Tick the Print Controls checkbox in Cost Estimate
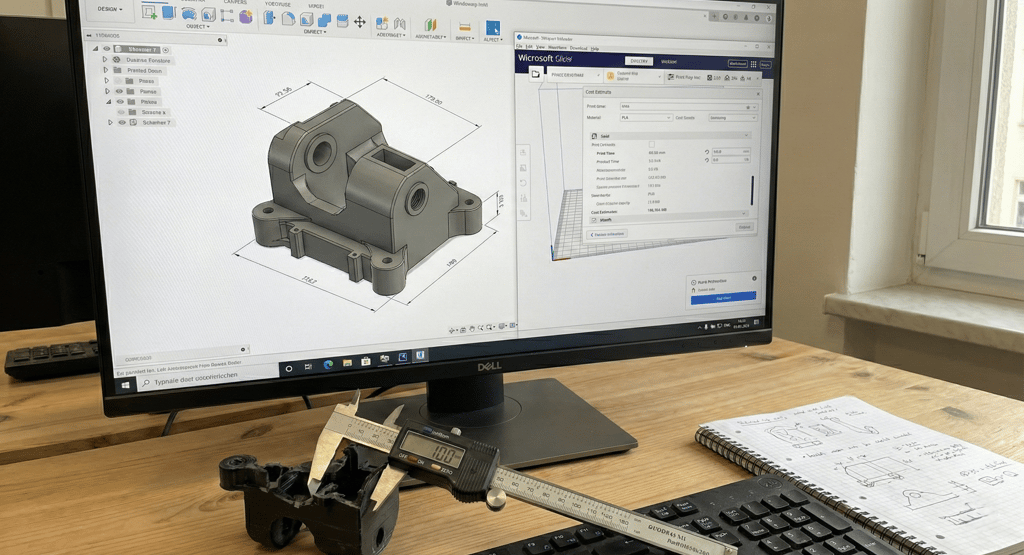1024x555 pixels. click(652, 144)
